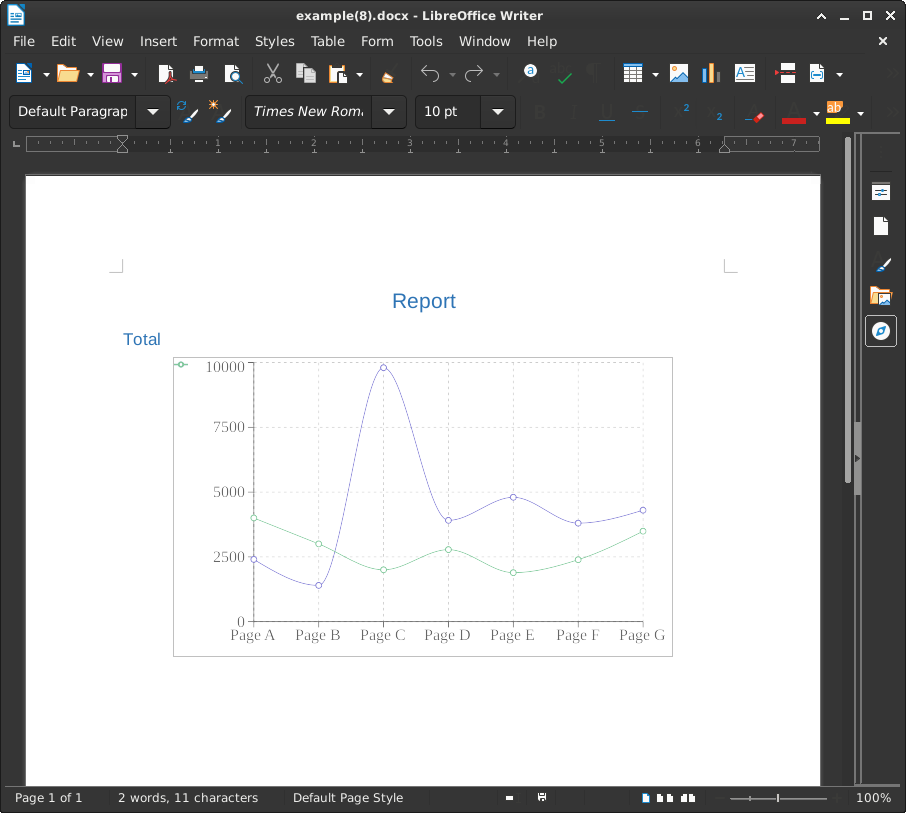Expand the font size dropdown
The height and width of the screenshot is (813, 906).
(x=497, y=112)
